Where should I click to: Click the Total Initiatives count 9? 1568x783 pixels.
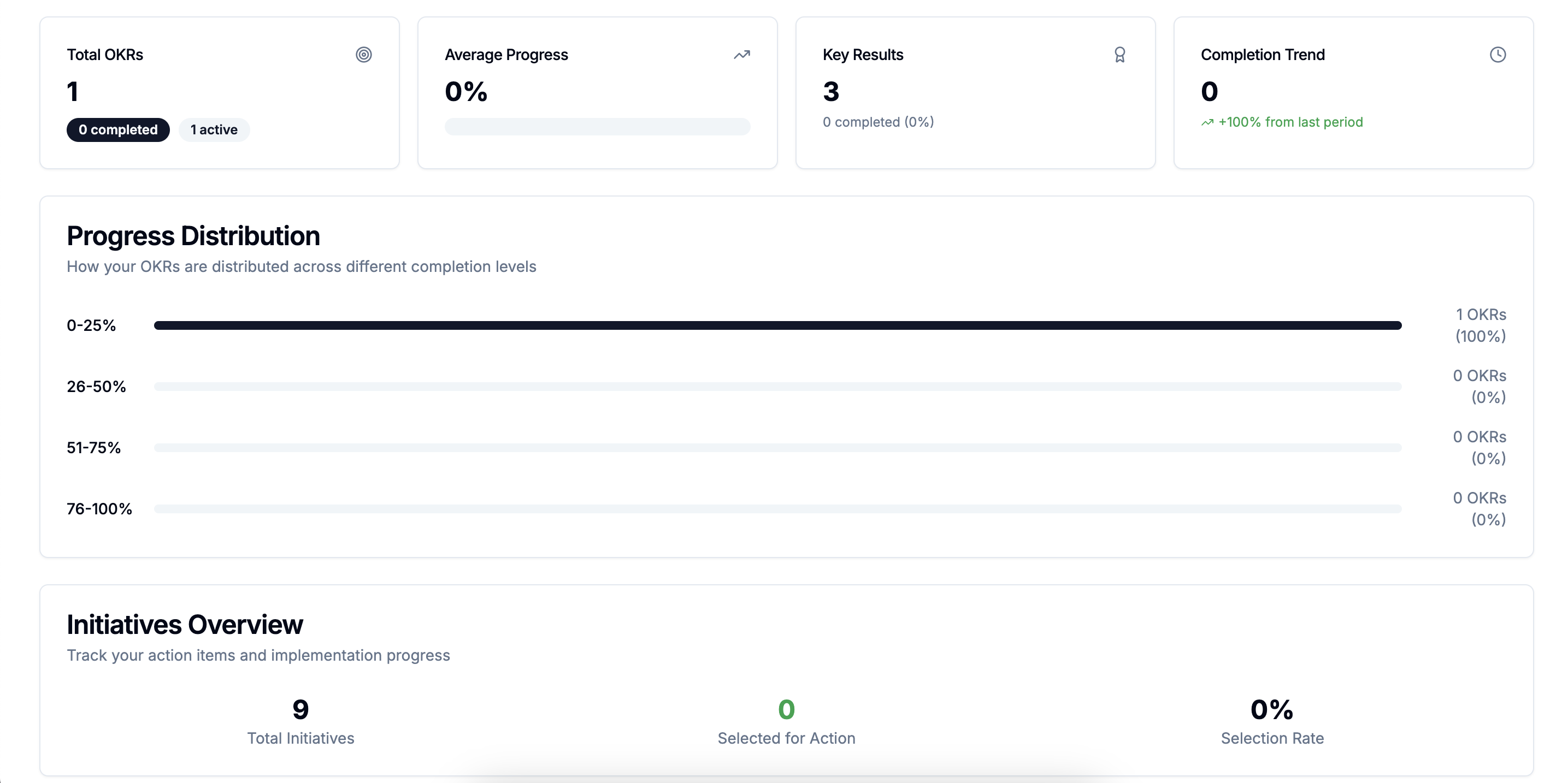pos(300,709)
